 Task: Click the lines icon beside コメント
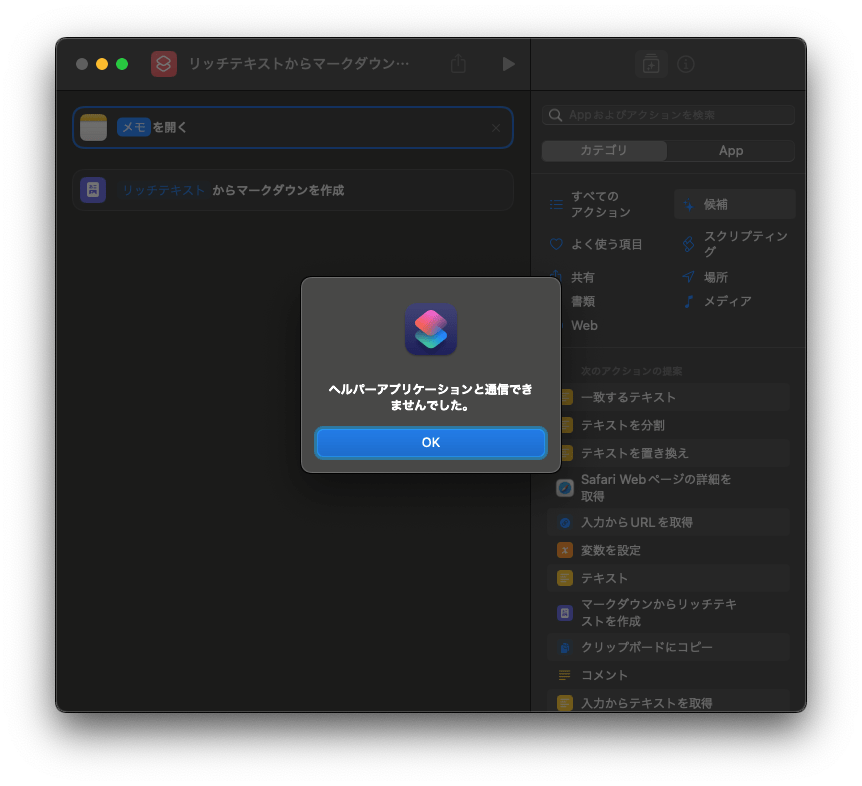565,676
